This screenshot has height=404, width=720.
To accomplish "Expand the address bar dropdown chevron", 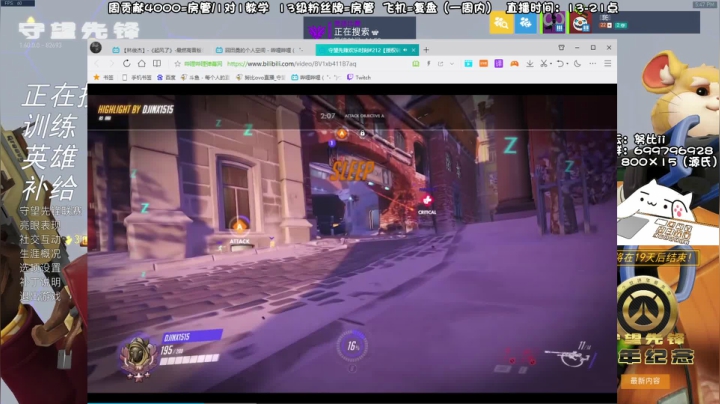I will coord(452,64).
